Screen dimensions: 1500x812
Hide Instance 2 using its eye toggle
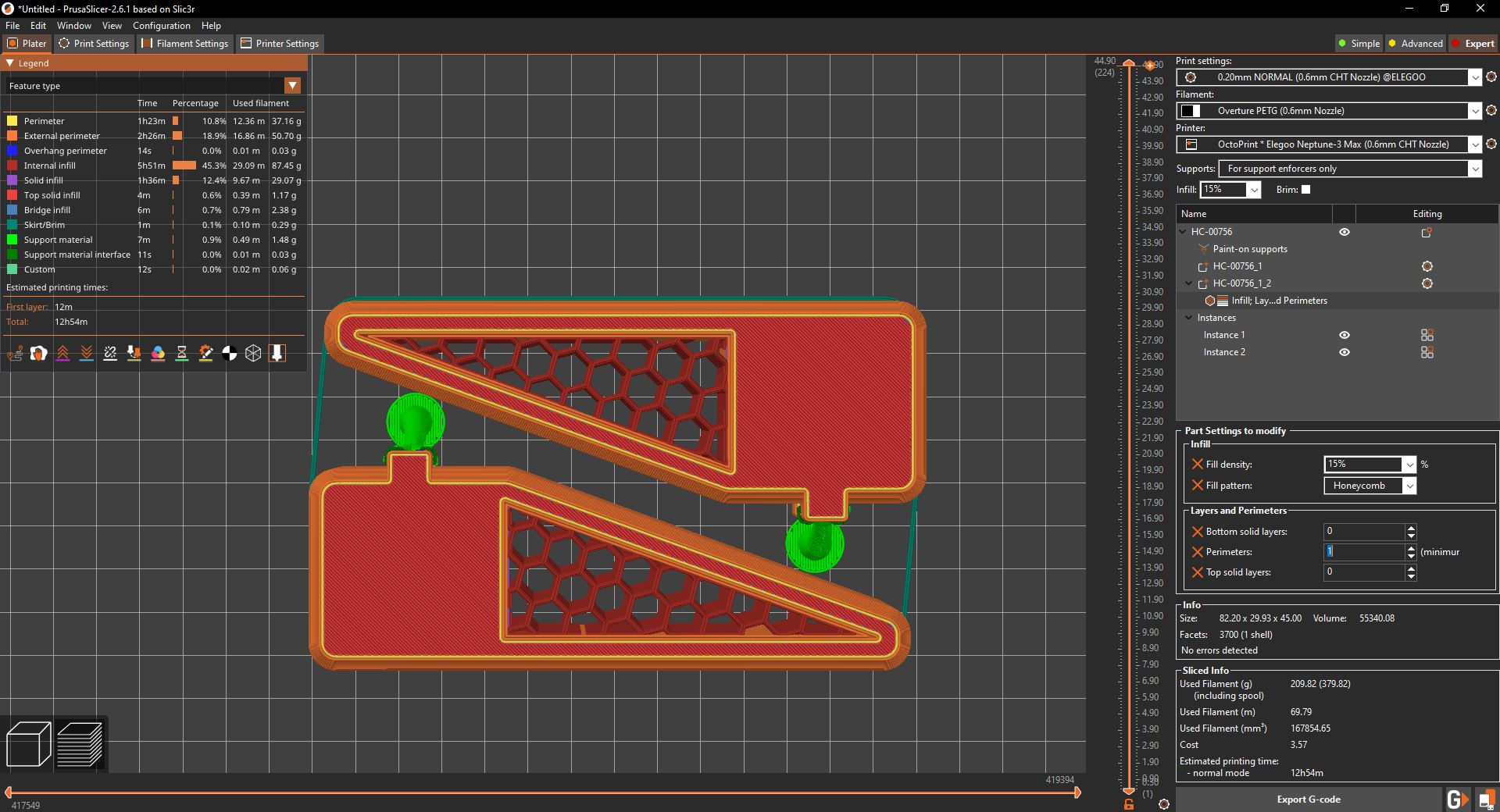click(x=1345, y=352)
